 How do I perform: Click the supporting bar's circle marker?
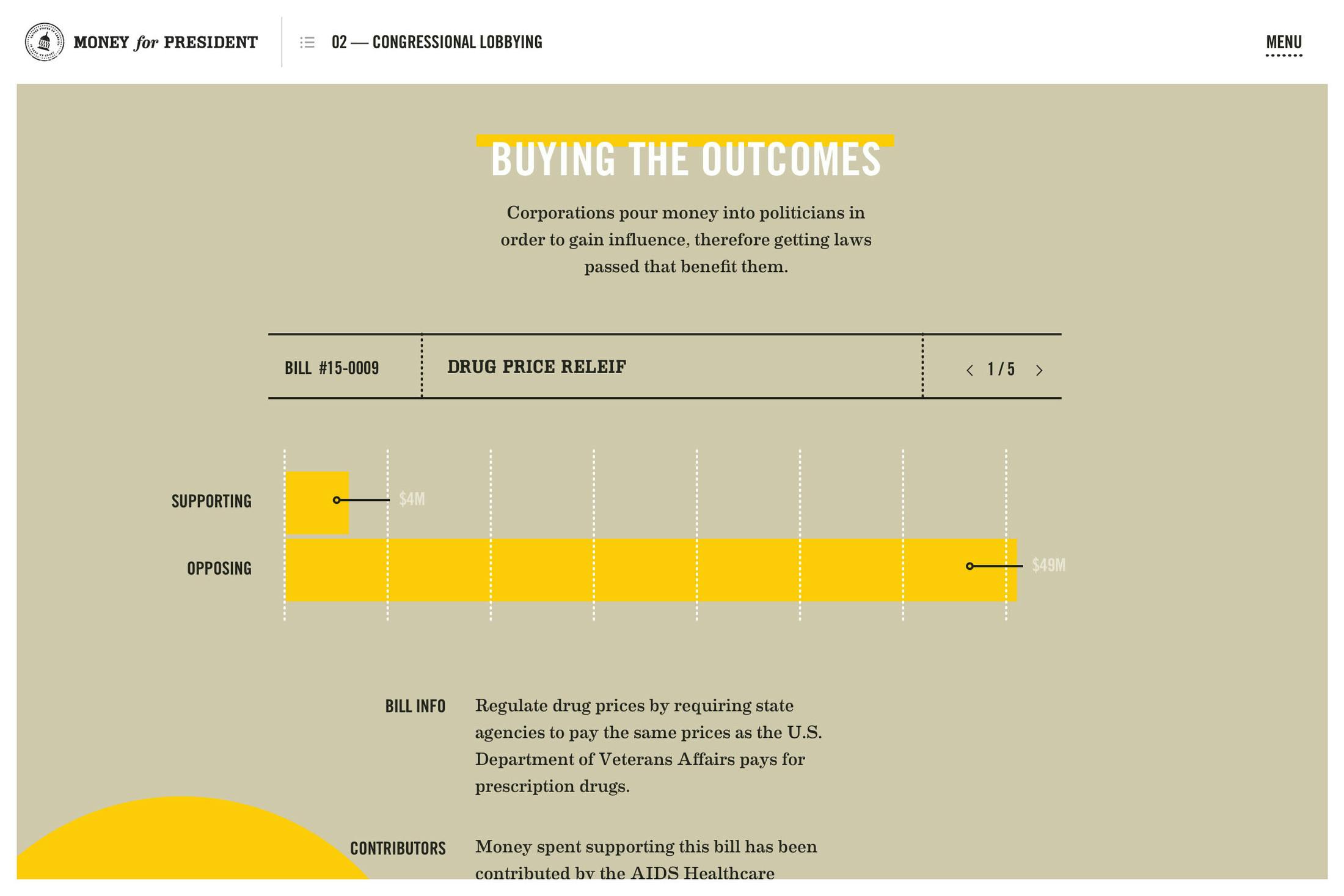click(x=337, y=500)
